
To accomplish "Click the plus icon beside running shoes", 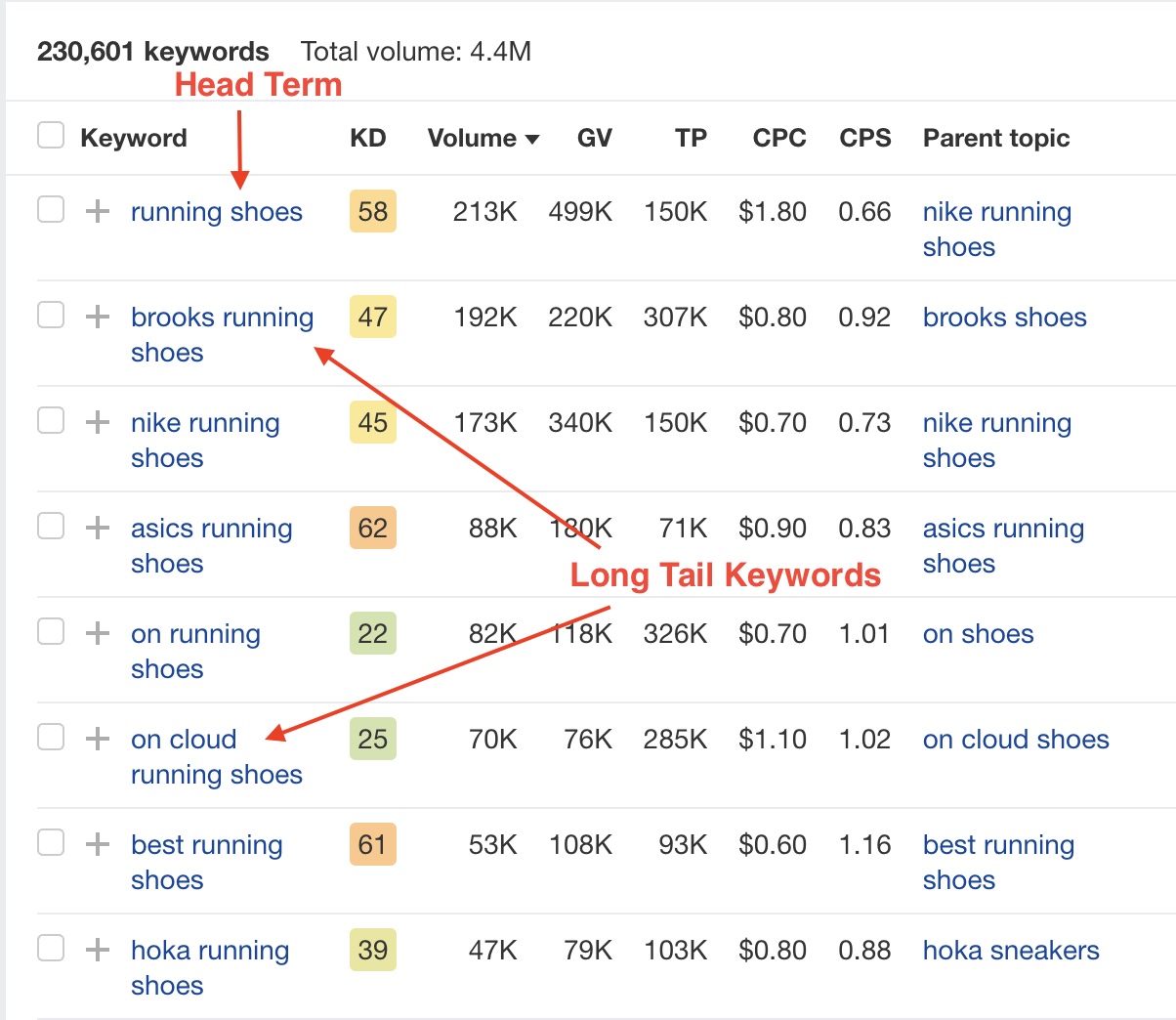I will 97,211.
